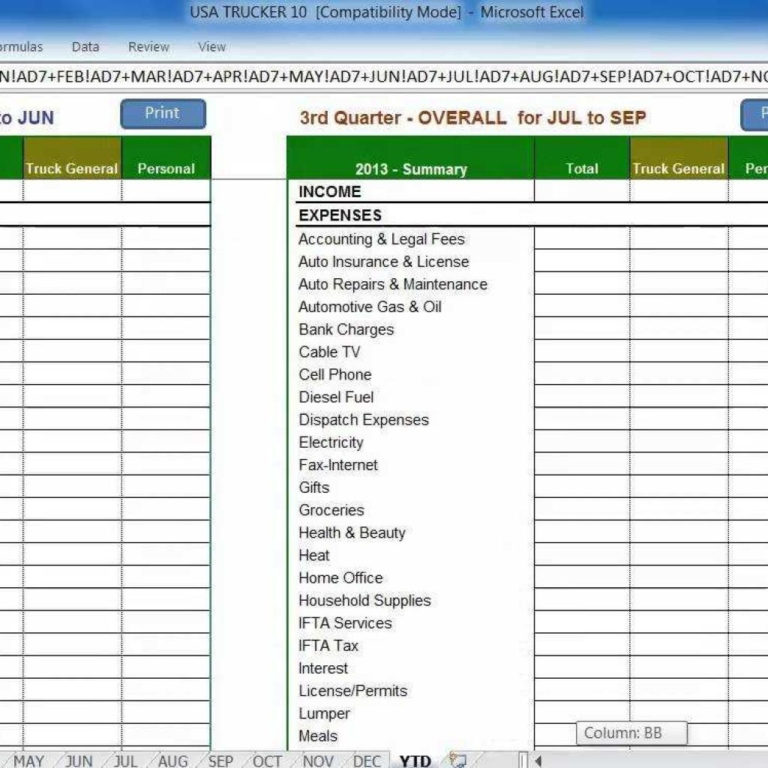768x768 pixels.
Task: Select the 'Automotive Gas & Oil' row
Action: point(370,307)
